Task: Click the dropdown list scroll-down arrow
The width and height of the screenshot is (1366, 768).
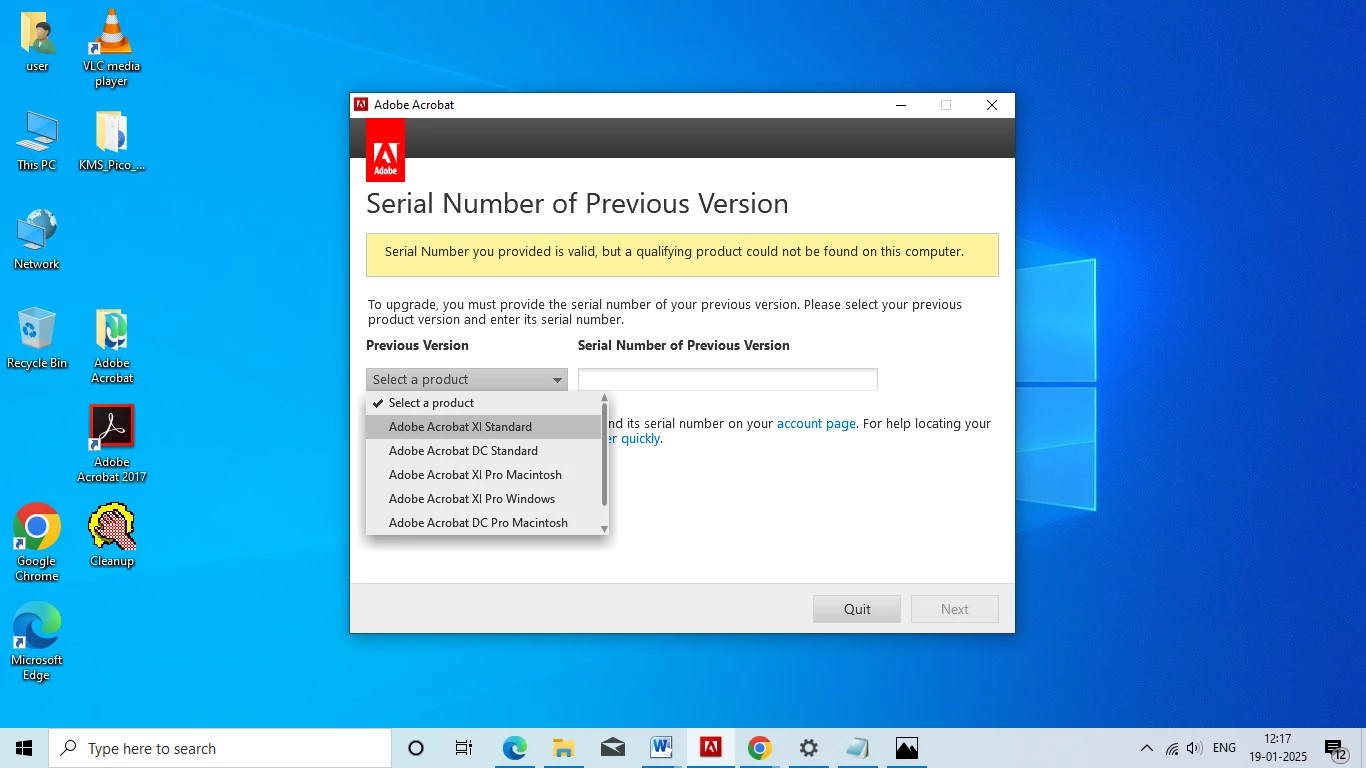Action: coord(604,528)
